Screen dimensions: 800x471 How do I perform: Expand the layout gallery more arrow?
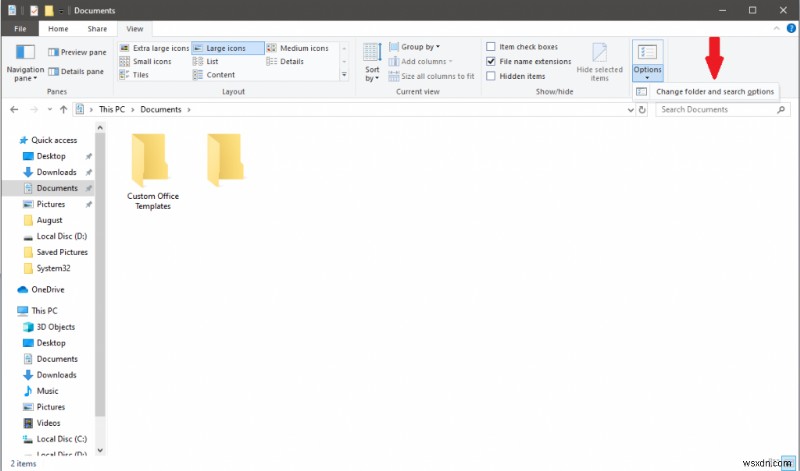pos(344,75)
